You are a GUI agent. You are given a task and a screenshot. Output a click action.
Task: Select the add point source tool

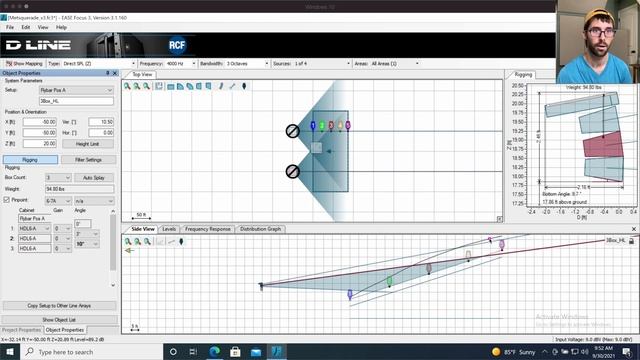coord(232,86)
